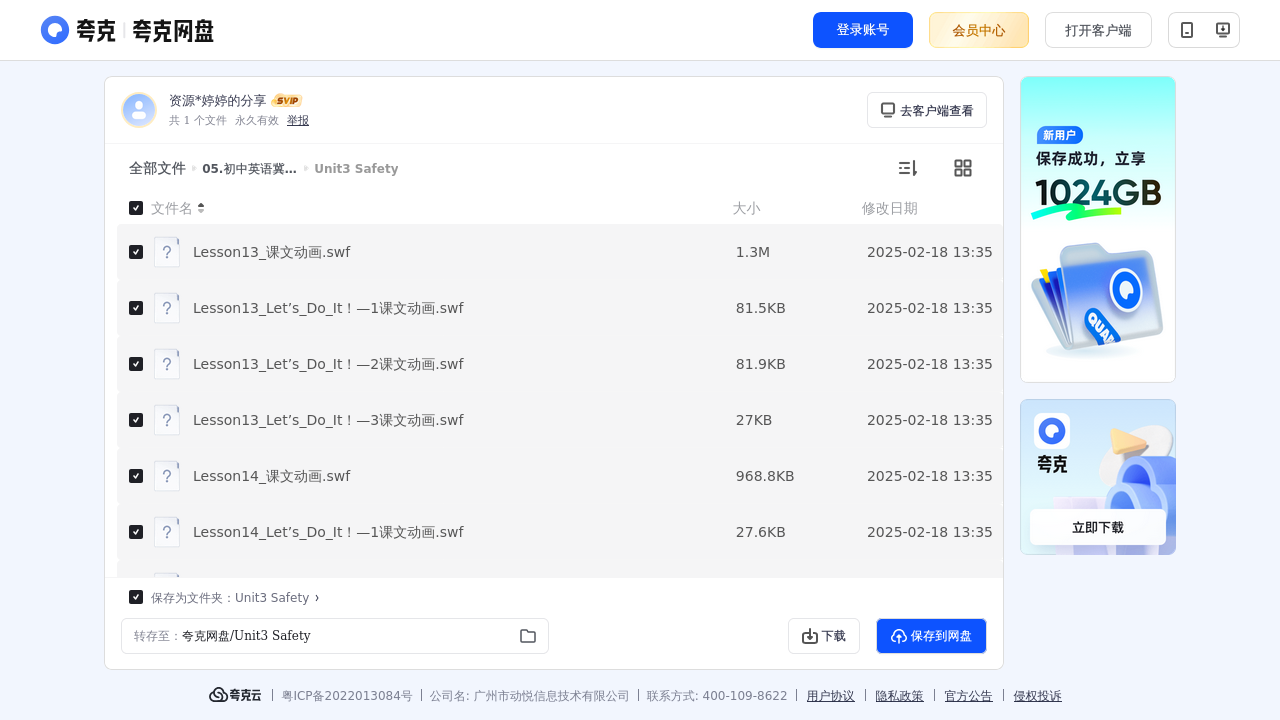Open 侵权投诉 footer link
Screen dimensions: 1280x720
(1038, 696)
